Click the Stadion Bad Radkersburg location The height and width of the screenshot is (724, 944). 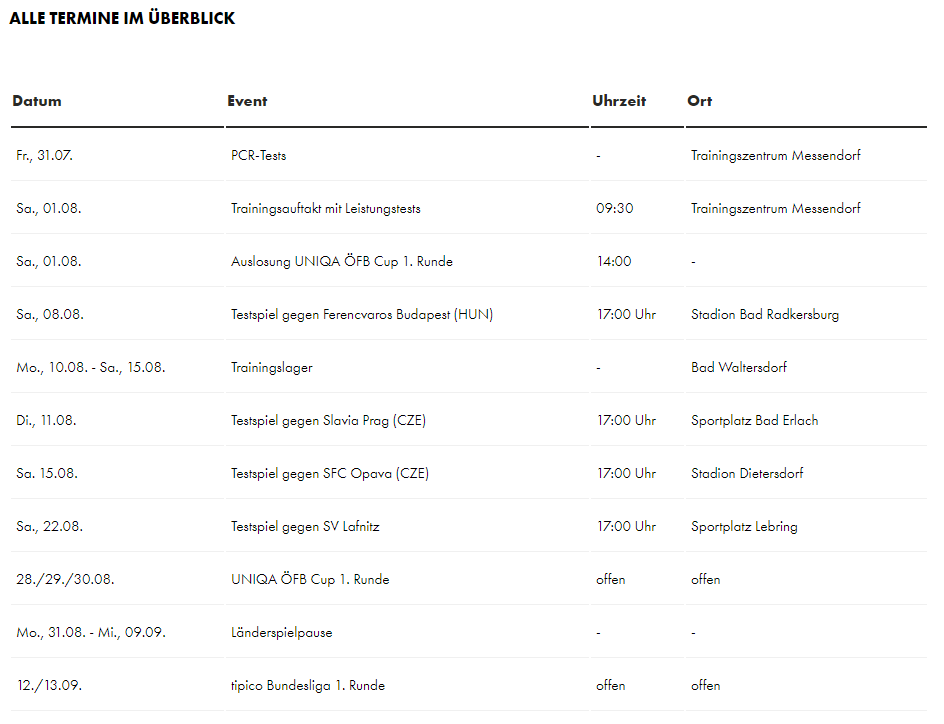(765, 314)
